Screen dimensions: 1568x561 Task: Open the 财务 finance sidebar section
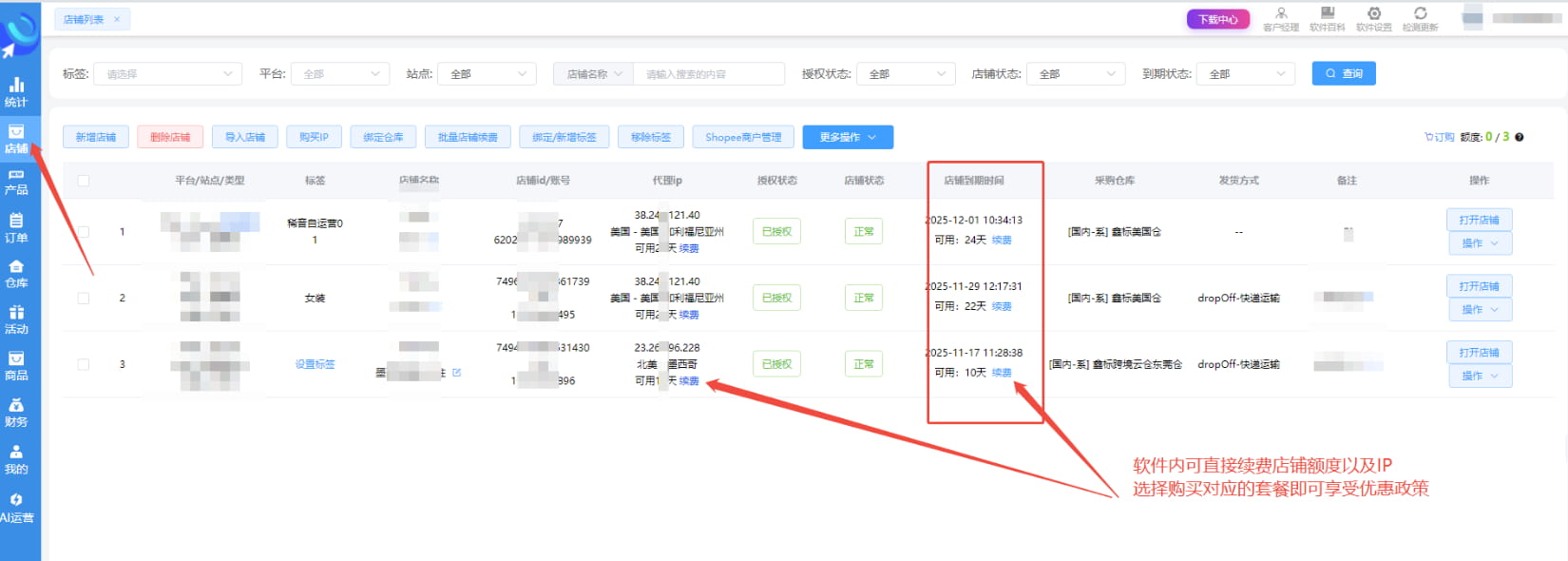click(x=16, y=414)
